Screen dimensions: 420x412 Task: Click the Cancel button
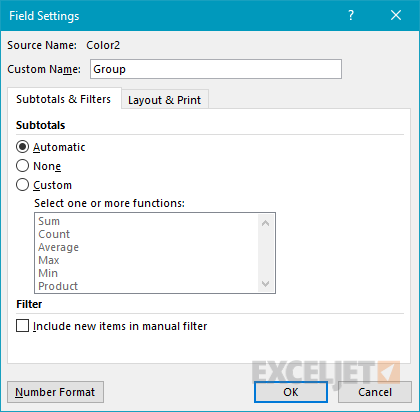375,392
